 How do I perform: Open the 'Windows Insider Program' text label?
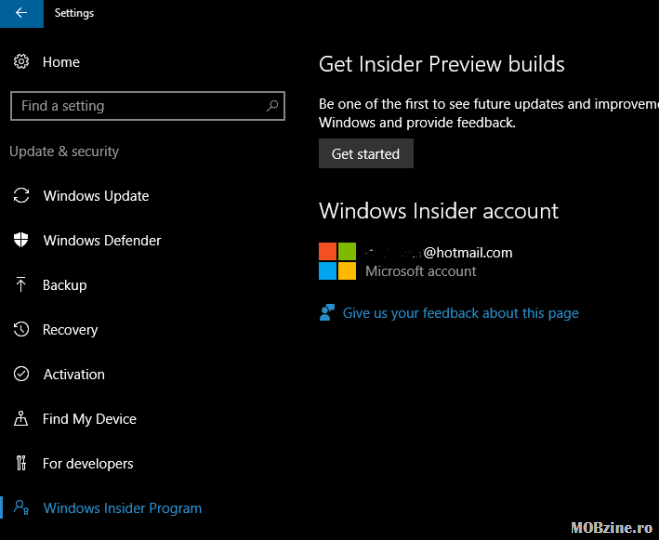coord(122,508)
